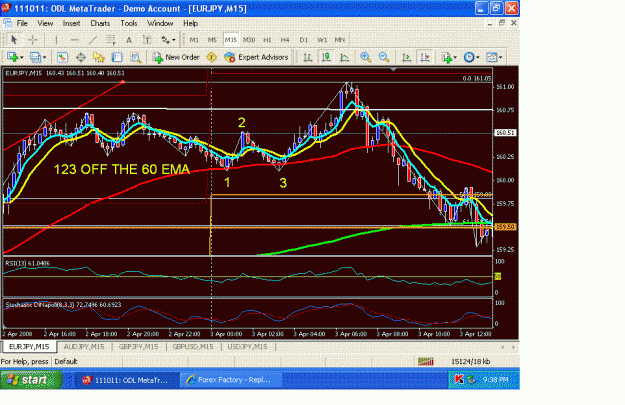Open the Charts menu
This screenshot has height=405, width=625.
tap(100, 23)
